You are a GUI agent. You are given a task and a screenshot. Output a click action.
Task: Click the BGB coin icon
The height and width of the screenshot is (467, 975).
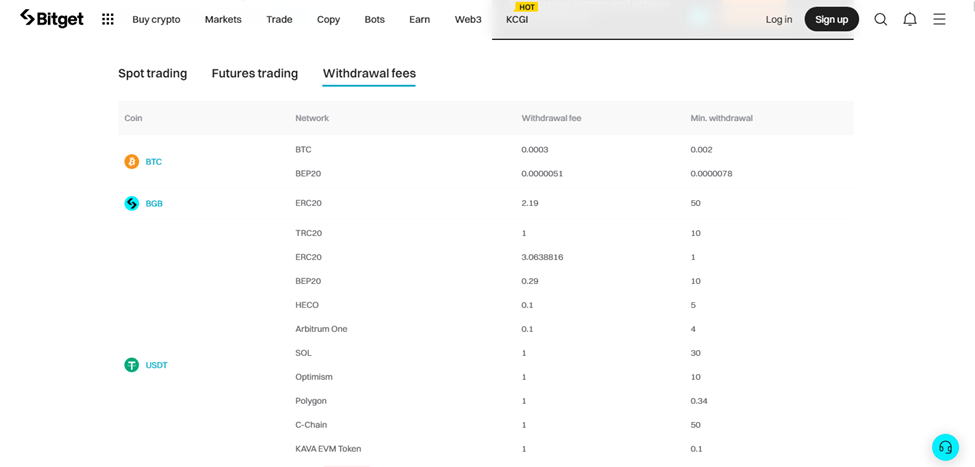tap(132, 203)
